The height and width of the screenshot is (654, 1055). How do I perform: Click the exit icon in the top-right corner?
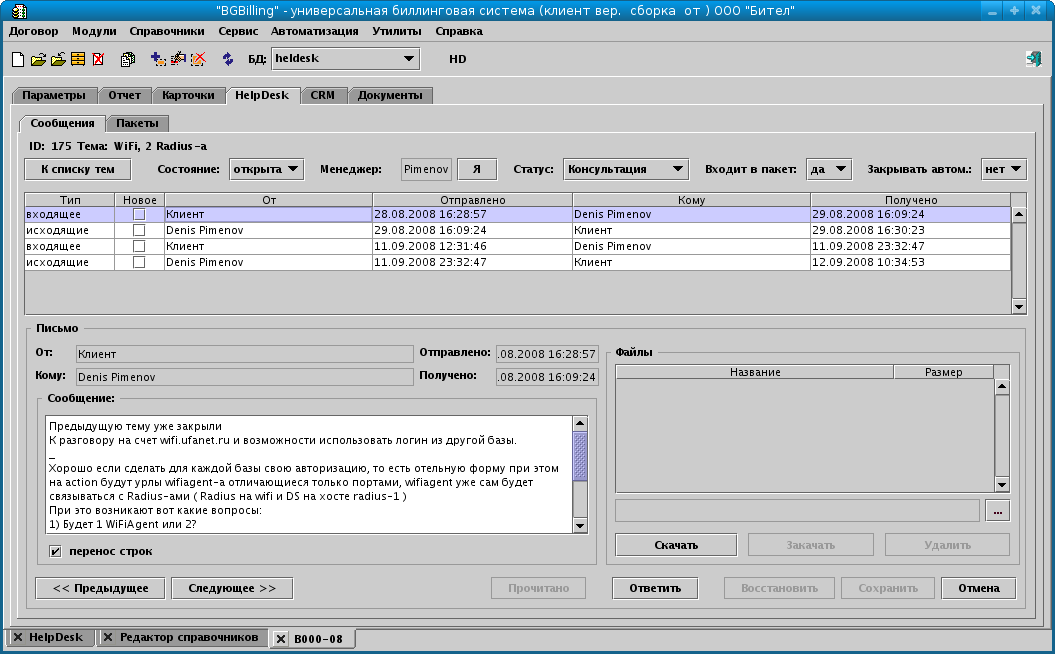[1033, 58]
